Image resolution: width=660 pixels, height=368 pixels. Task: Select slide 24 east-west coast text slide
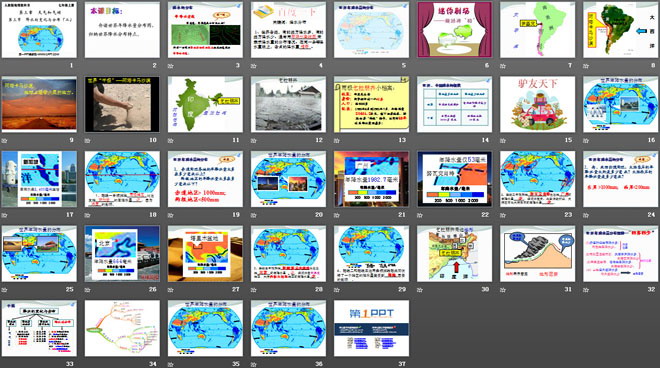(621, 179)
